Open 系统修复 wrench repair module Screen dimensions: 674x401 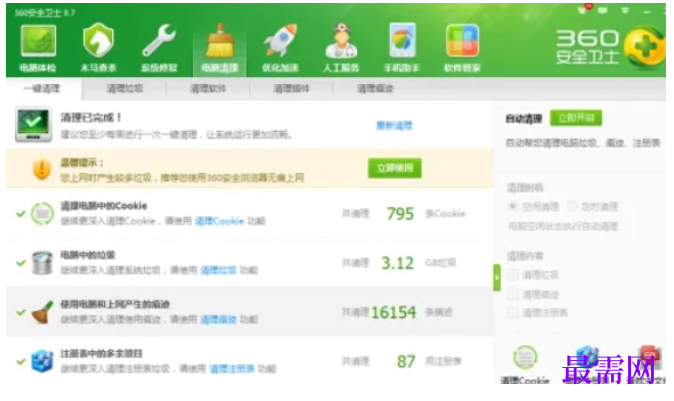[159, 47]
